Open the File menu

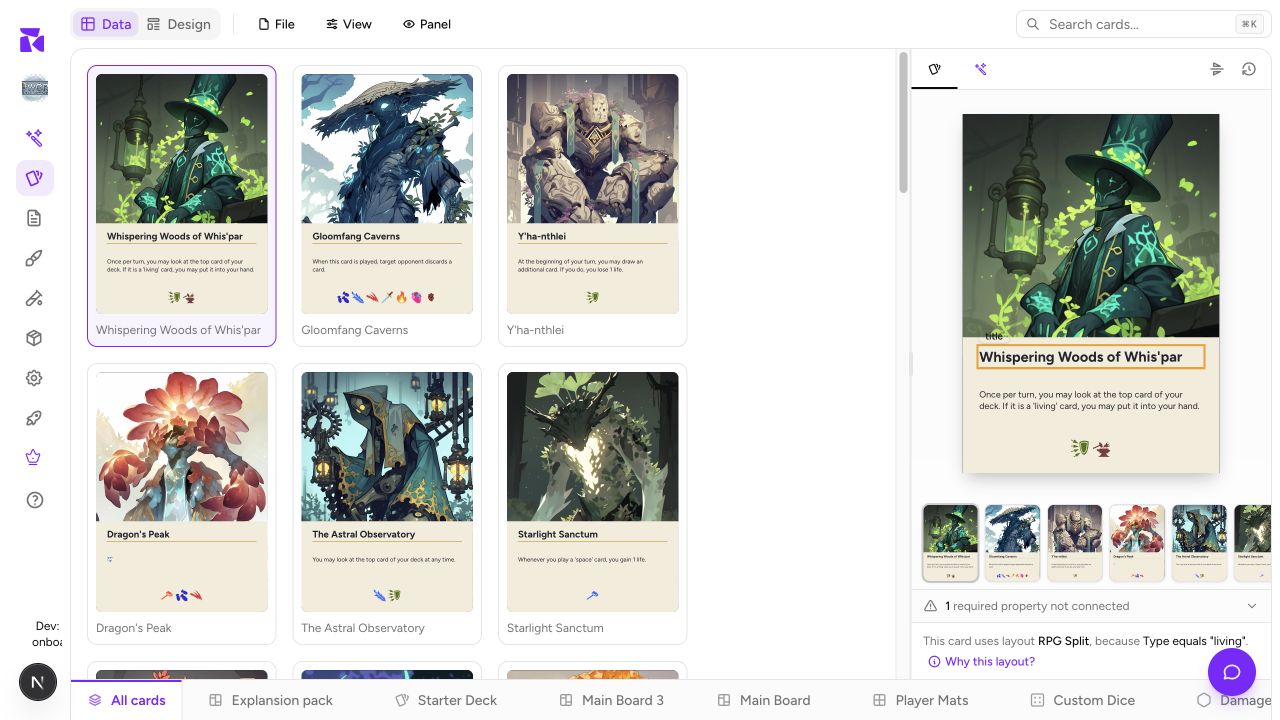(276, 24)
